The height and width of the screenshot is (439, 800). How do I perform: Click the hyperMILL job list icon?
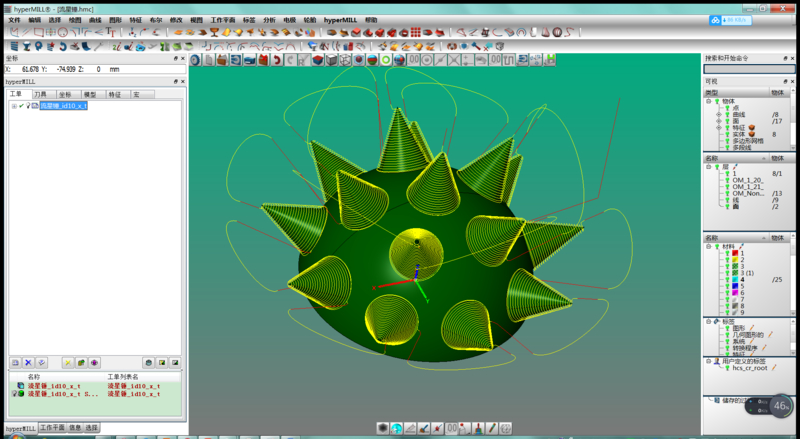pyautogui.click(x=14, y=46)
